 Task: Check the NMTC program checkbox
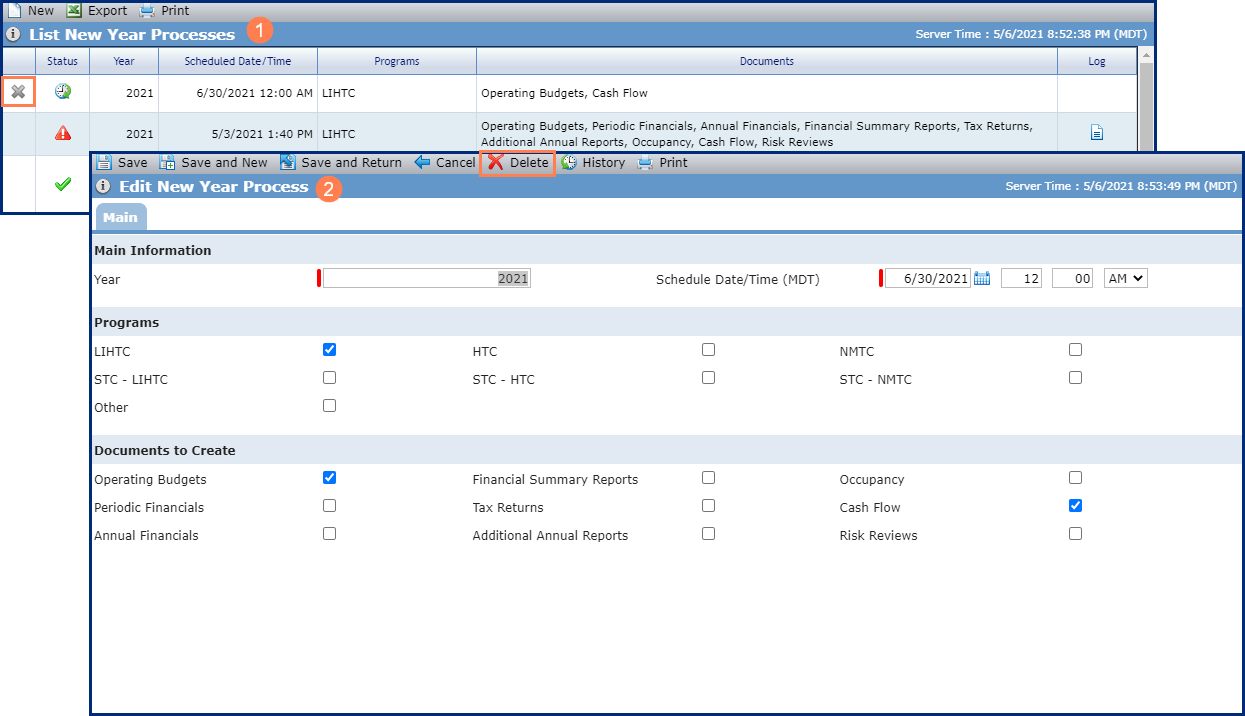[x=1075, y=350]
